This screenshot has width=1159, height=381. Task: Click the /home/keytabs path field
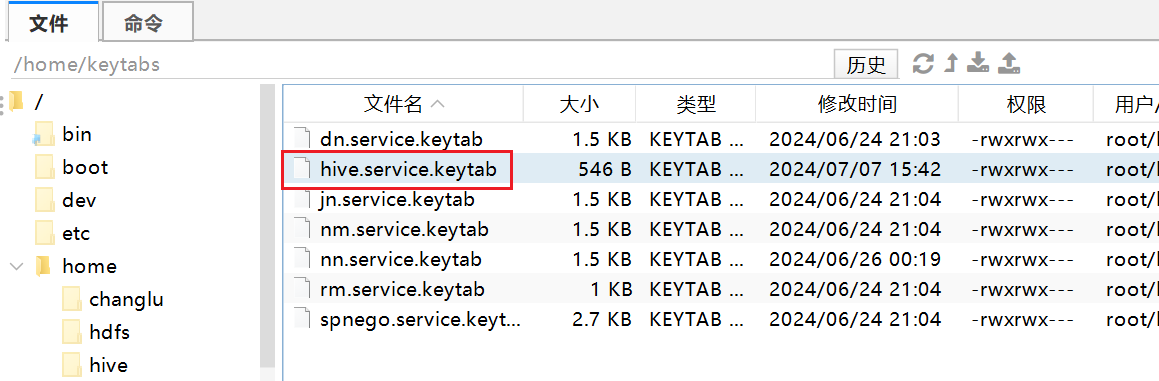pyautogui.click(x=417, y=64)
